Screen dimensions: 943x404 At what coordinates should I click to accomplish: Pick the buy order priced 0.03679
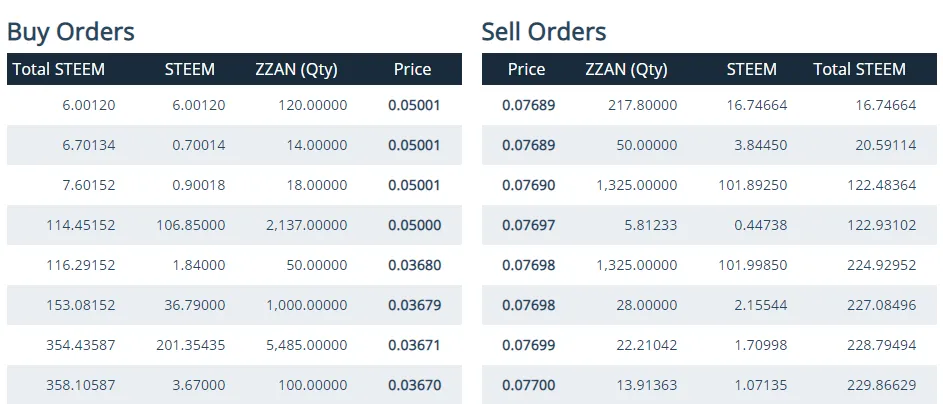(x=414, y=305)
